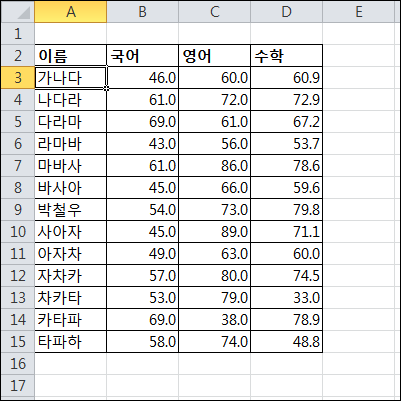Click the 33.0 value cell
This screenshot has width=401, height=401.
tap(287, 298)
